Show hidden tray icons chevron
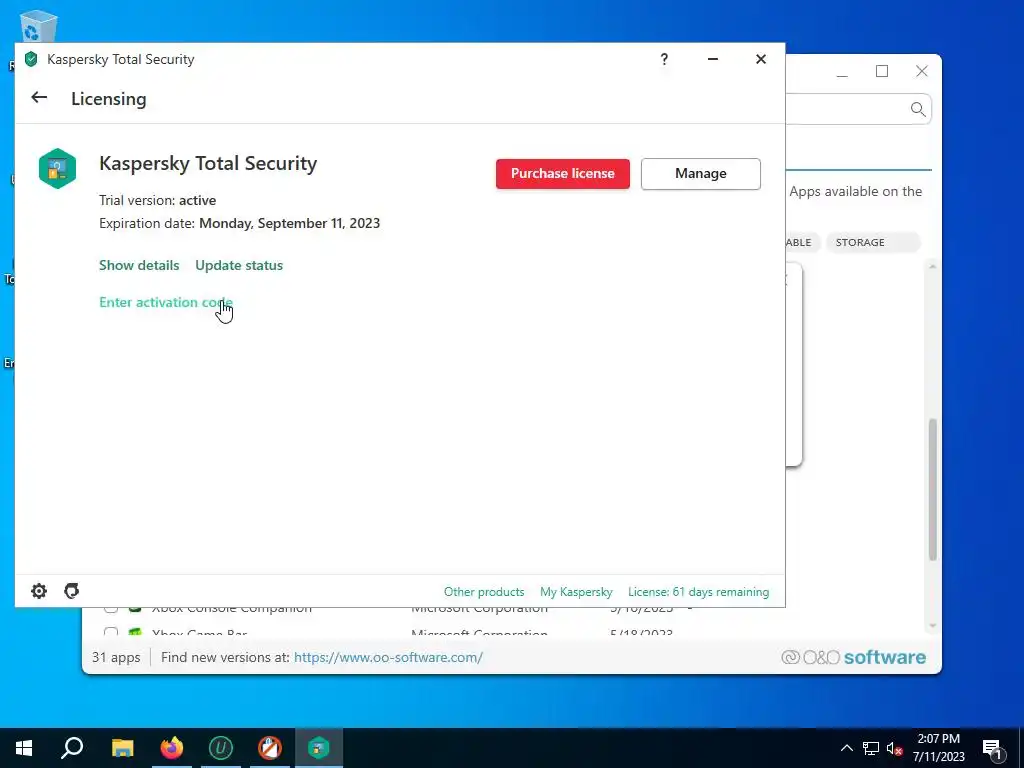The image size is (1024, 768). [846, 748]
